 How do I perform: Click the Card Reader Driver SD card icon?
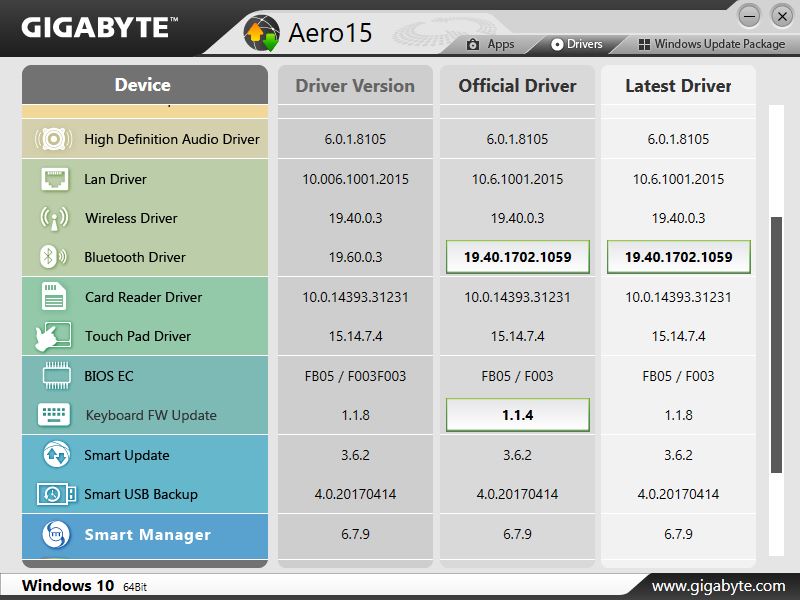tap(54, 296)
